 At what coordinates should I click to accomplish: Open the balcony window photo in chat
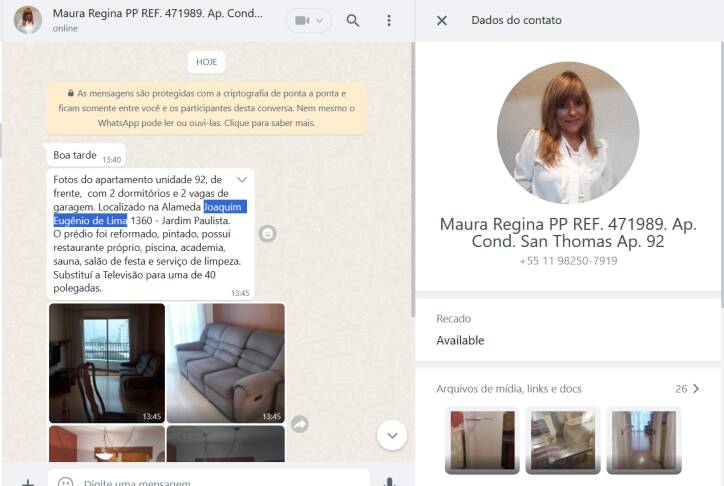click(x=107, y=363)
